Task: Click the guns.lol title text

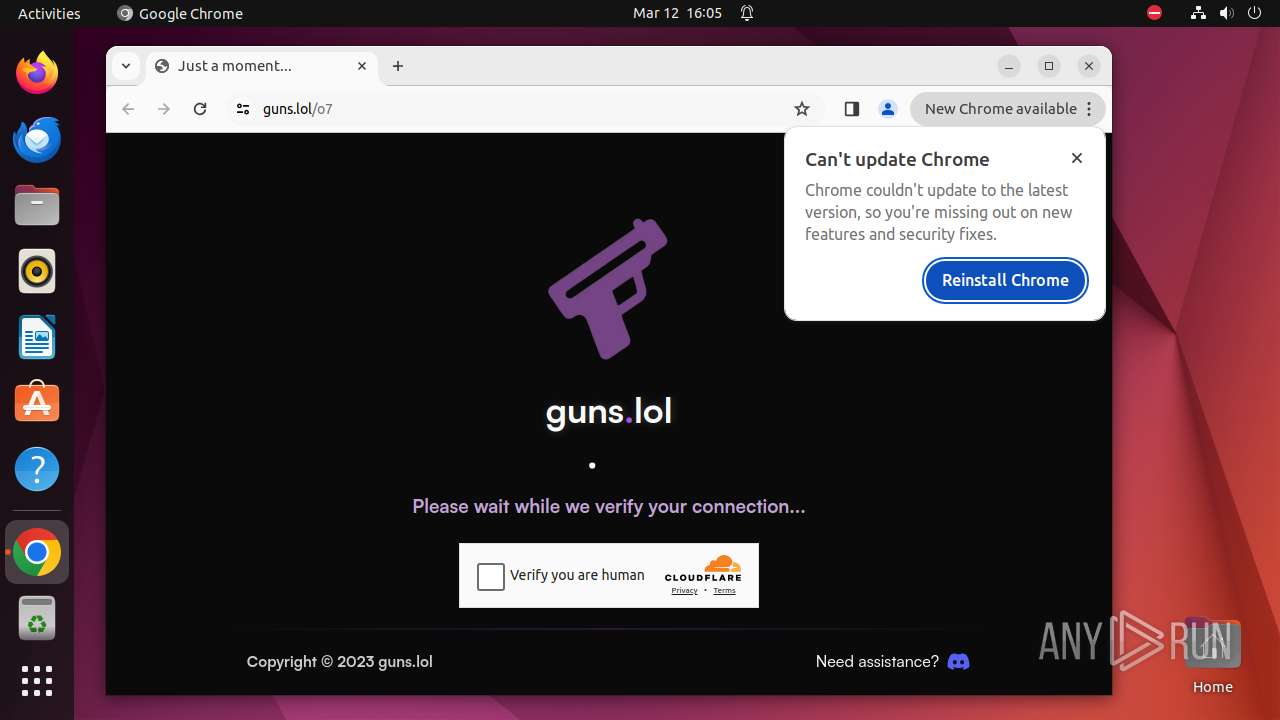Action: [608, 412]
